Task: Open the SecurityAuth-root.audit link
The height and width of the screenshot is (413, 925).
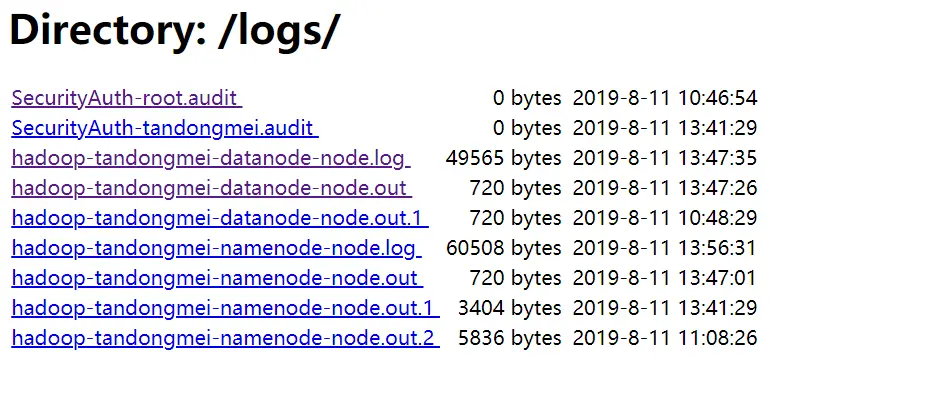Action: point(126,98)
